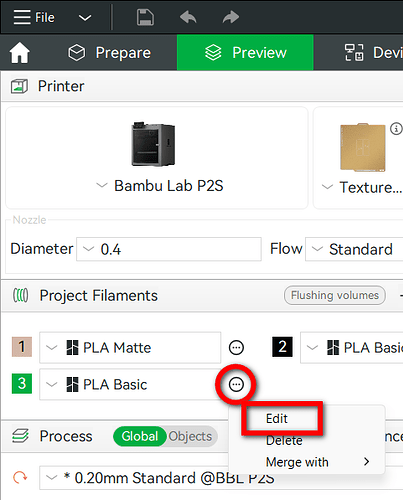Screen dimensions: 403x500
Task: Switch to the Prepare tab
Action: pyautogui.click(x=110, y=53)
